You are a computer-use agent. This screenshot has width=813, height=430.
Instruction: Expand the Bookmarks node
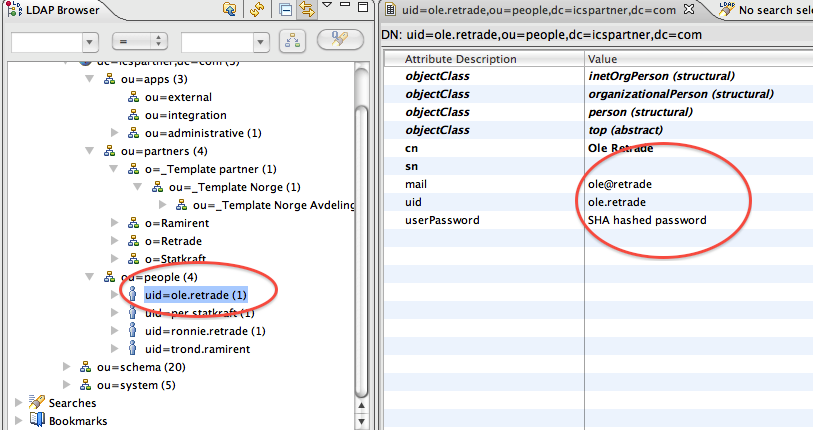click(x=19, y=421)
